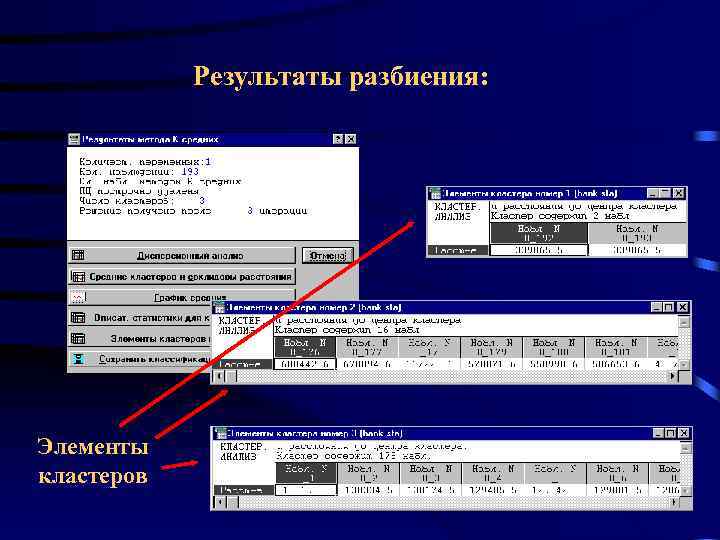
Task: Select value 309065.5 under Н_193 column
Action: click(x=637, y=250)
